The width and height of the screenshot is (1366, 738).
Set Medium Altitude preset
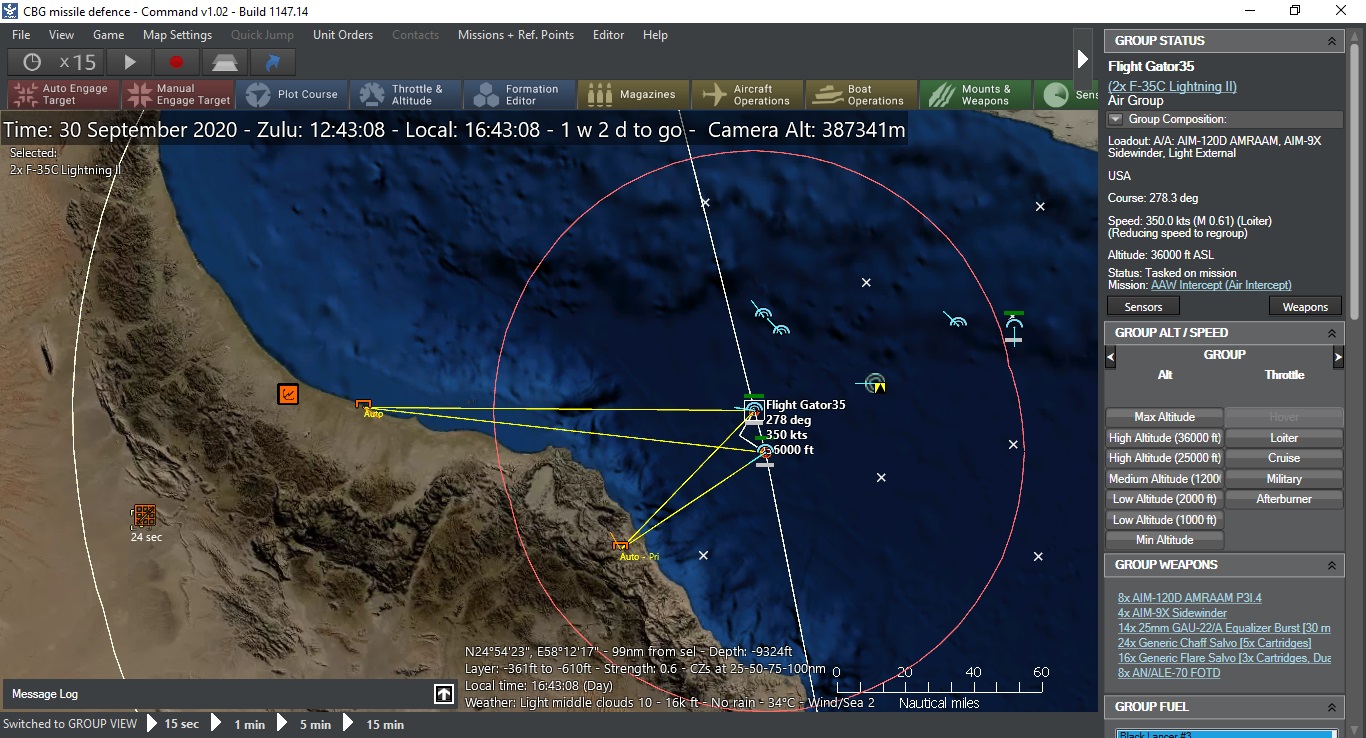(x=1165, y=479)
